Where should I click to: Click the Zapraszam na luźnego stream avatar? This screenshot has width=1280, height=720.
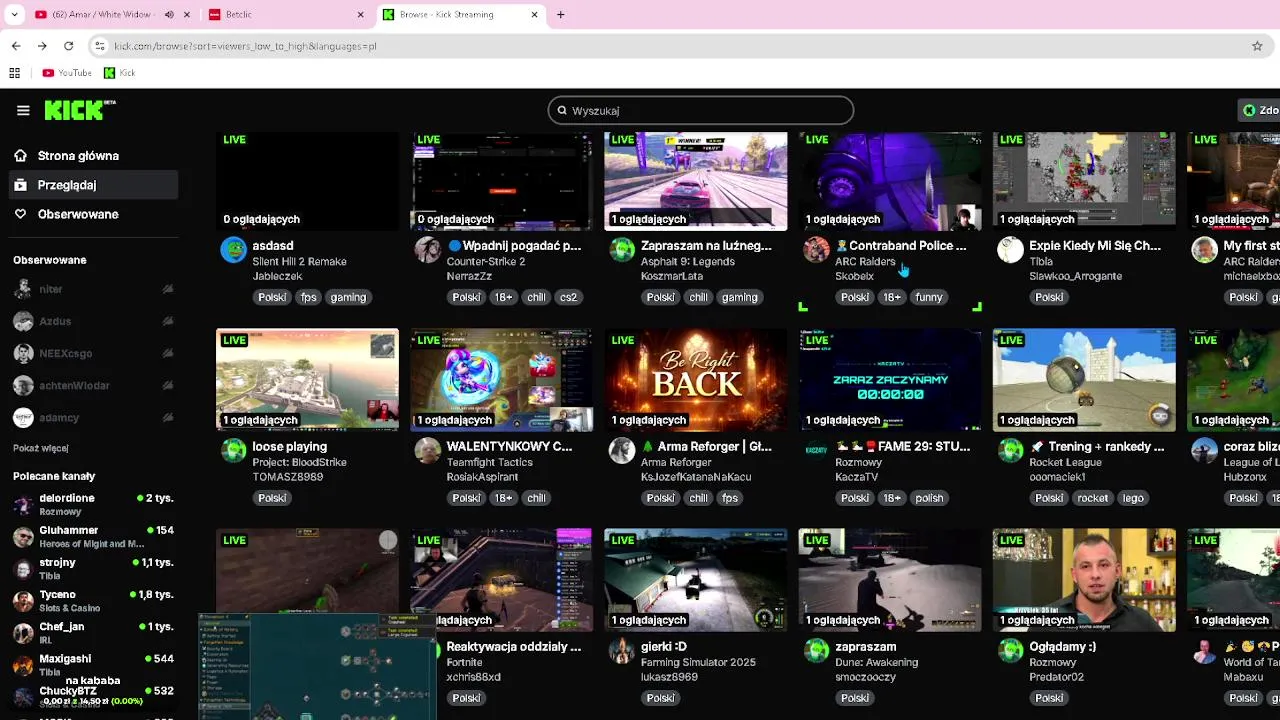pyautogui.click(x=621, y=250)
